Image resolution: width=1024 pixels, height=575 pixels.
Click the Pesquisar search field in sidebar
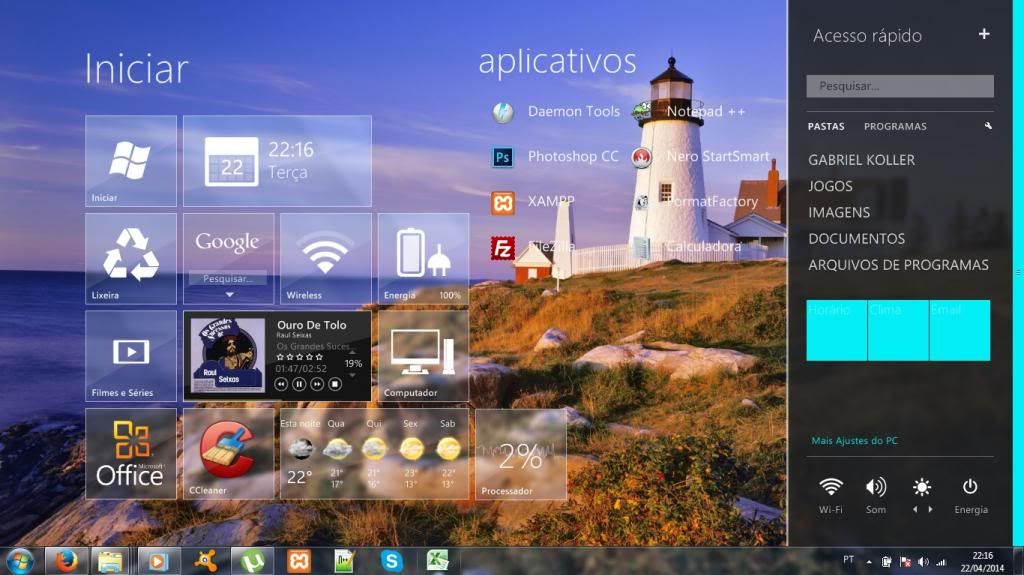pos(900,86)
